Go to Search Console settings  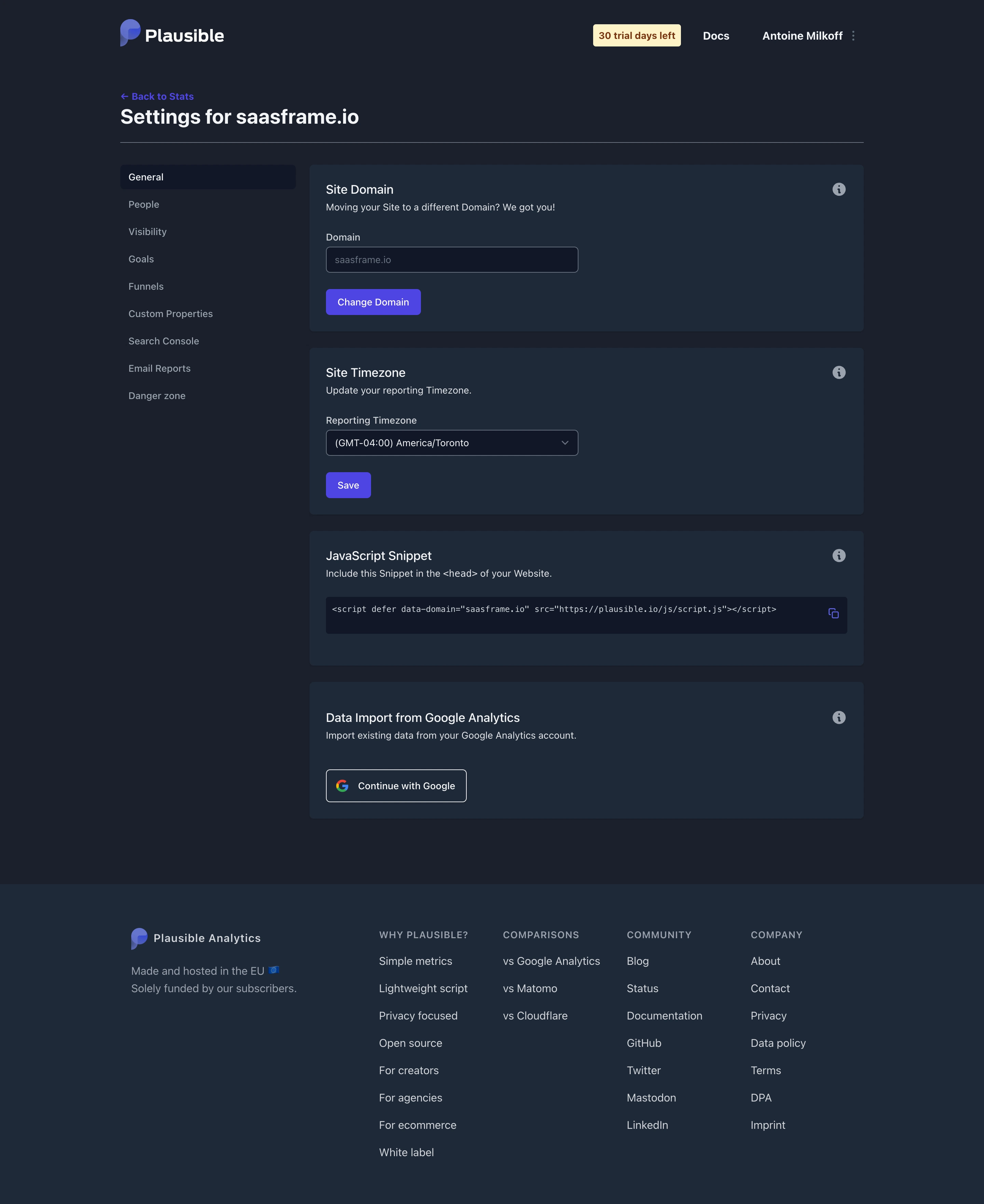click(x=207, y=341)
